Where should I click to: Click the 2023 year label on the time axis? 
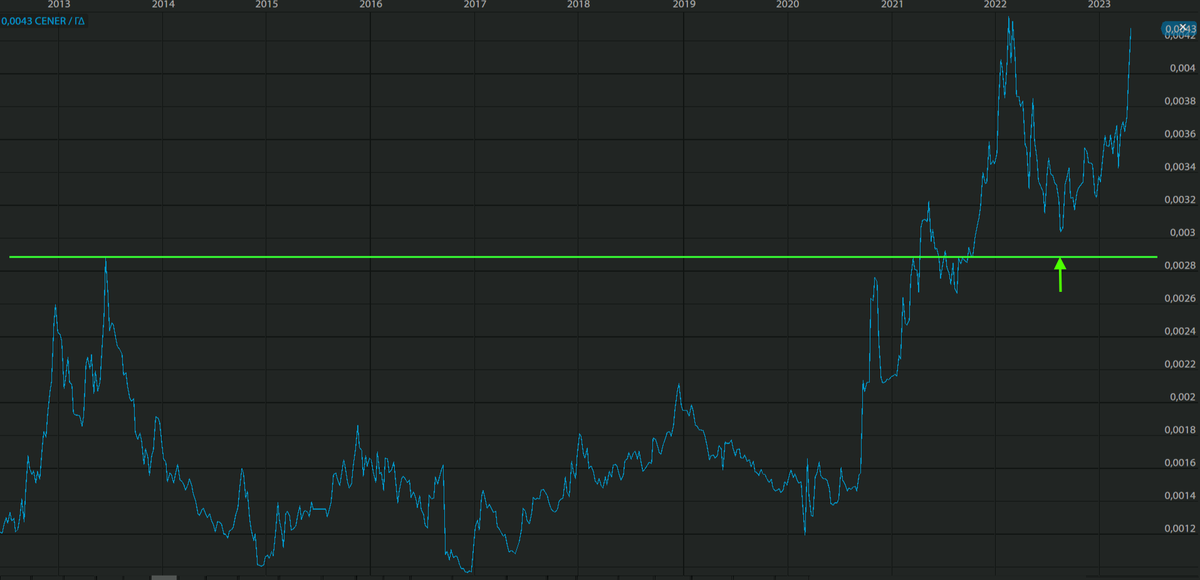(1099, 5)
